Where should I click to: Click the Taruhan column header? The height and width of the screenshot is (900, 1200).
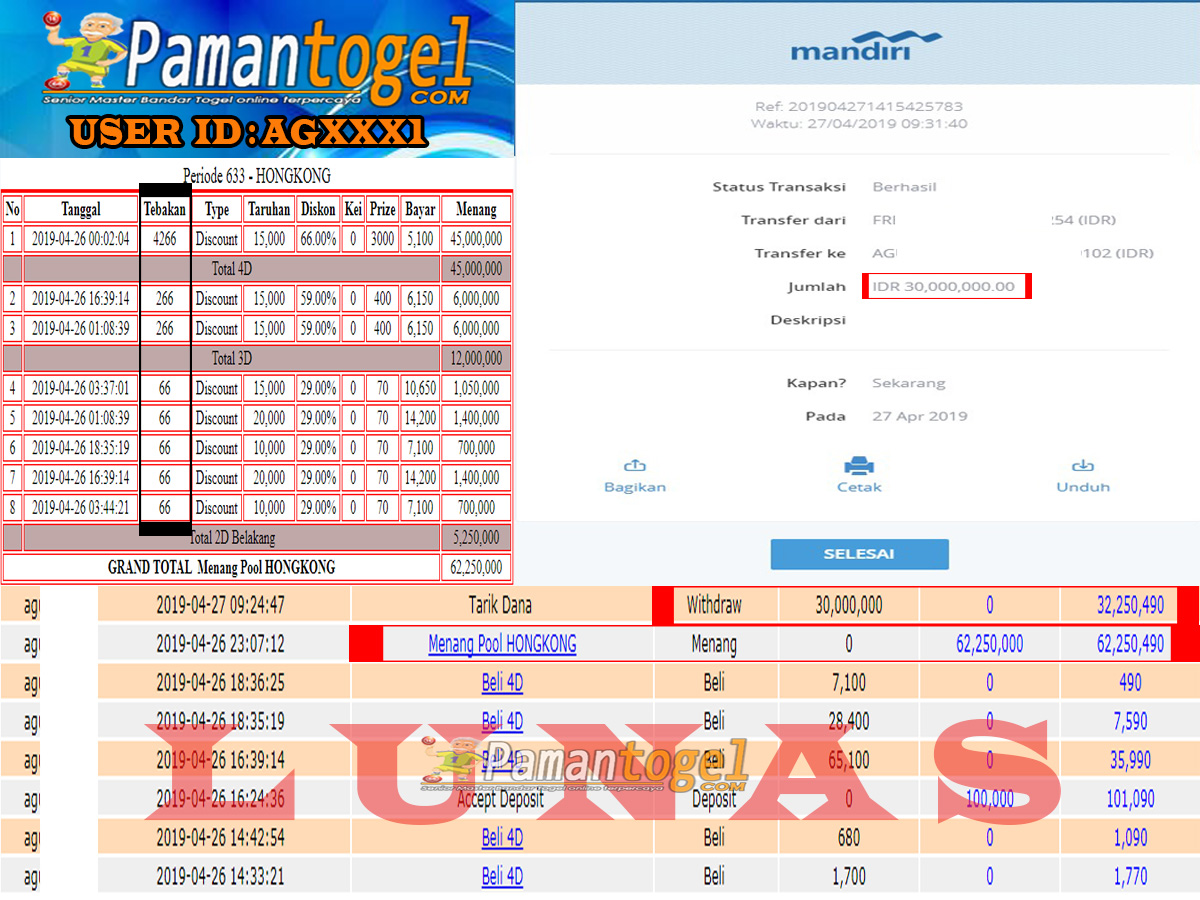[x=269, y=209]
